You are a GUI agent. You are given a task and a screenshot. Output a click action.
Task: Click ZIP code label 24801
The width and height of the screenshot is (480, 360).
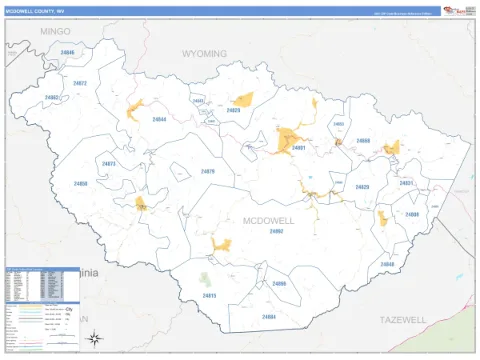tap(299, 148)
